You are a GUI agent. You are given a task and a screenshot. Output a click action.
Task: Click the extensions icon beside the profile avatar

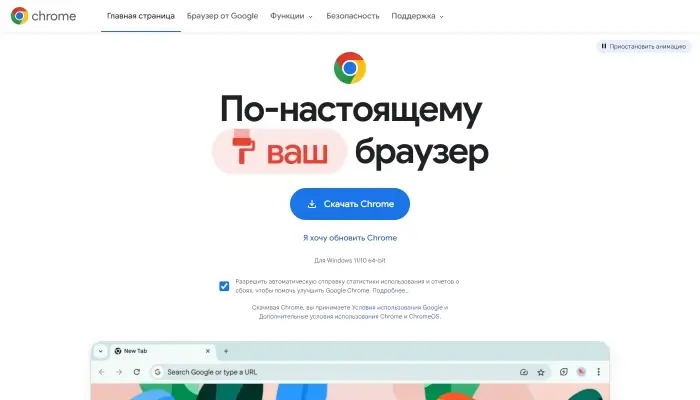pyautogui.click(x=564, y=372)
